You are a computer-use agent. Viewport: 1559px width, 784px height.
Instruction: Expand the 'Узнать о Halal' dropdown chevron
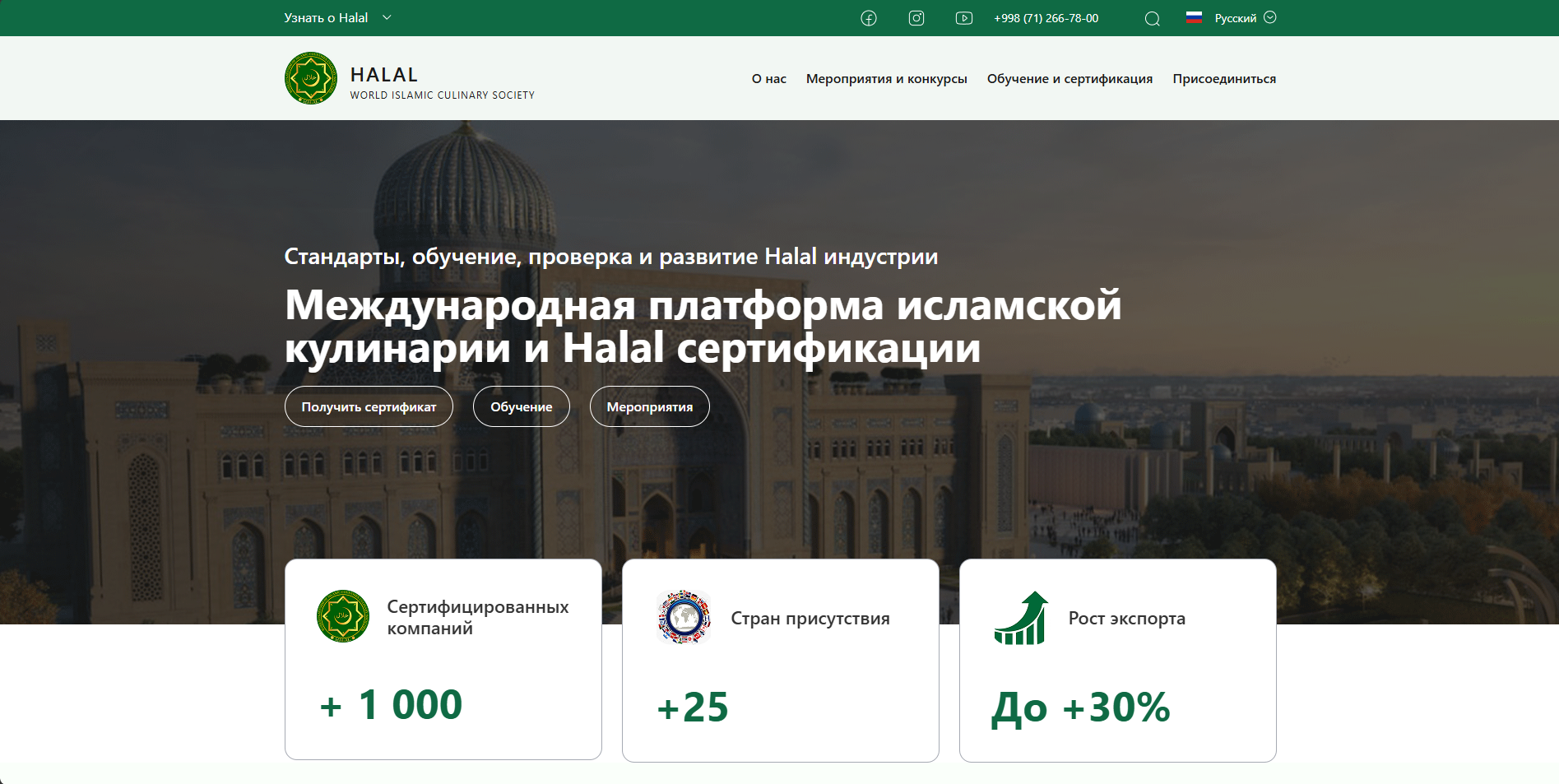[387, 17]
